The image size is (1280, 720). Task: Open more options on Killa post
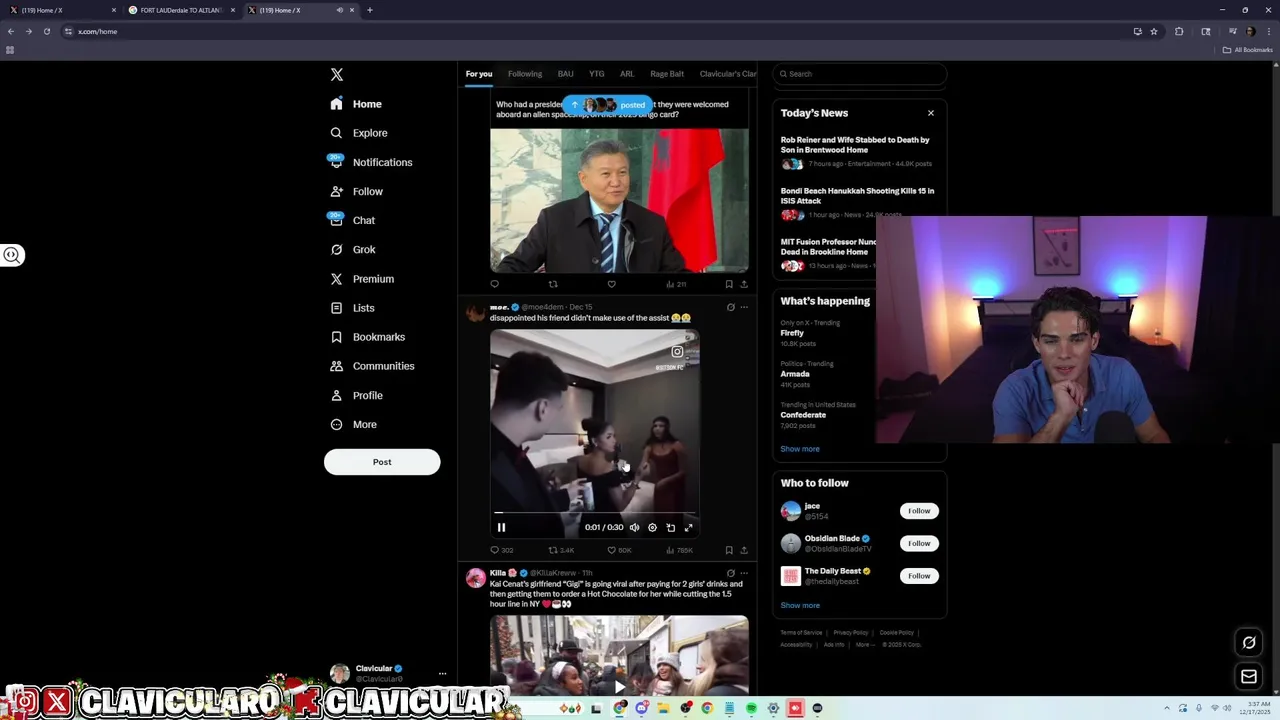point(744,573)
